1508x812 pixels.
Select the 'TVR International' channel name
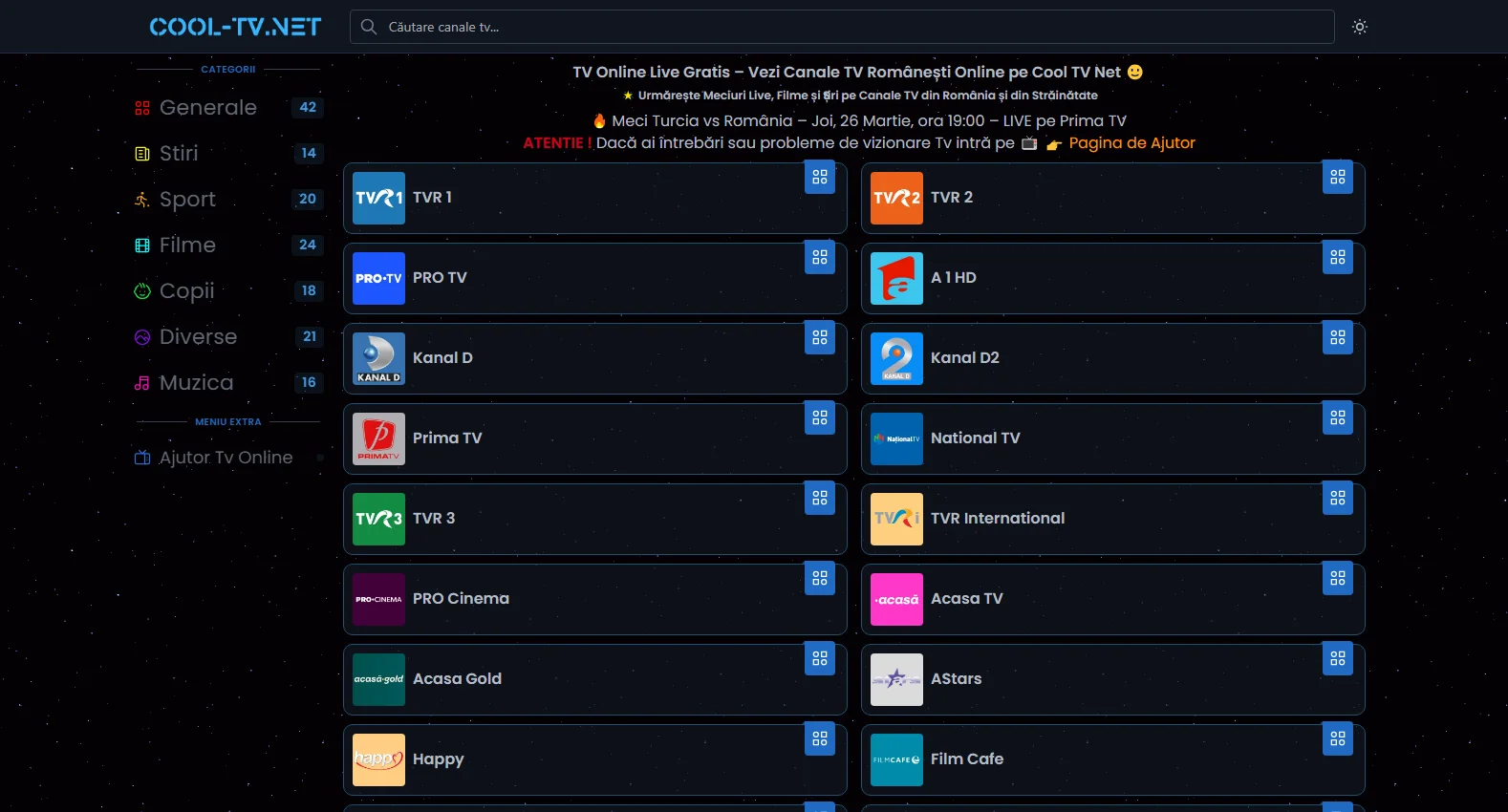tap(998, 519)
